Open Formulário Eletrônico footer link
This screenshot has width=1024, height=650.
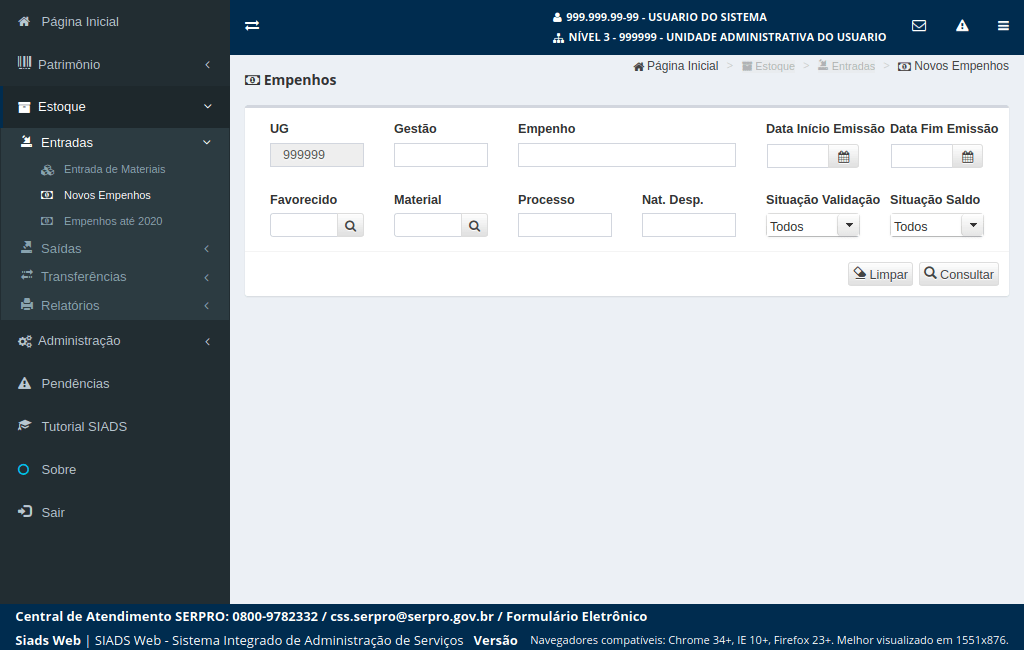pyautogui.click(x=577, y=617)
